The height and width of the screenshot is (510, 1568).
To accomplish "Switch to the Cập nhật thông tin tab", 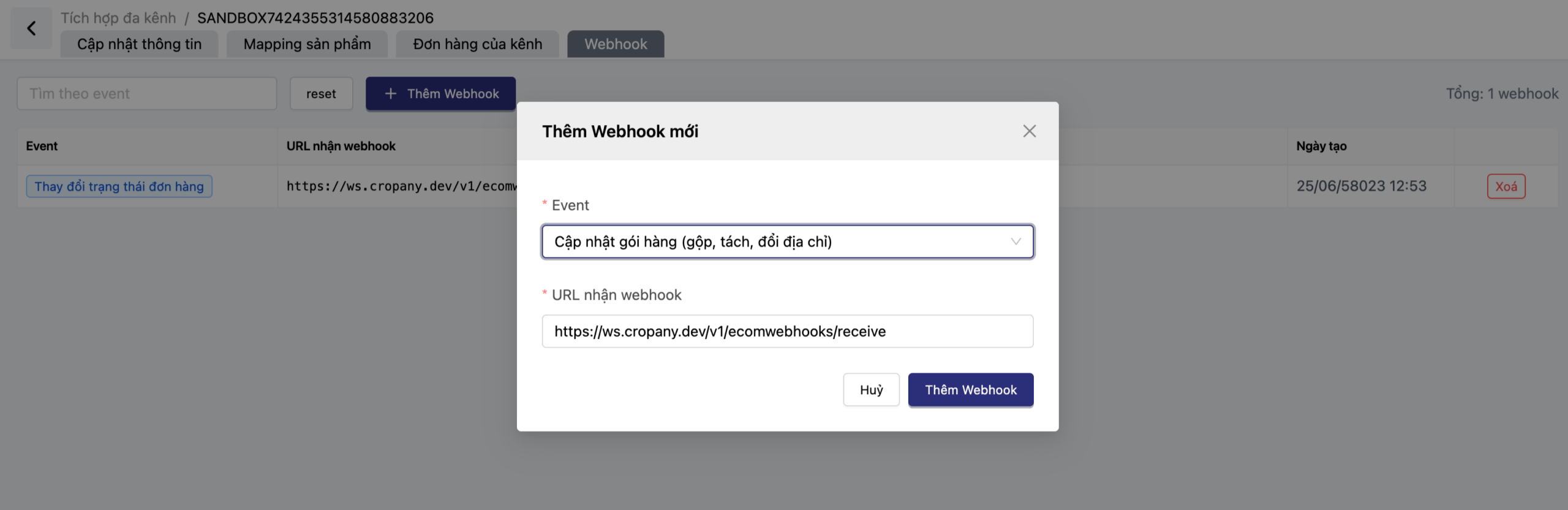I will (139, 44).
